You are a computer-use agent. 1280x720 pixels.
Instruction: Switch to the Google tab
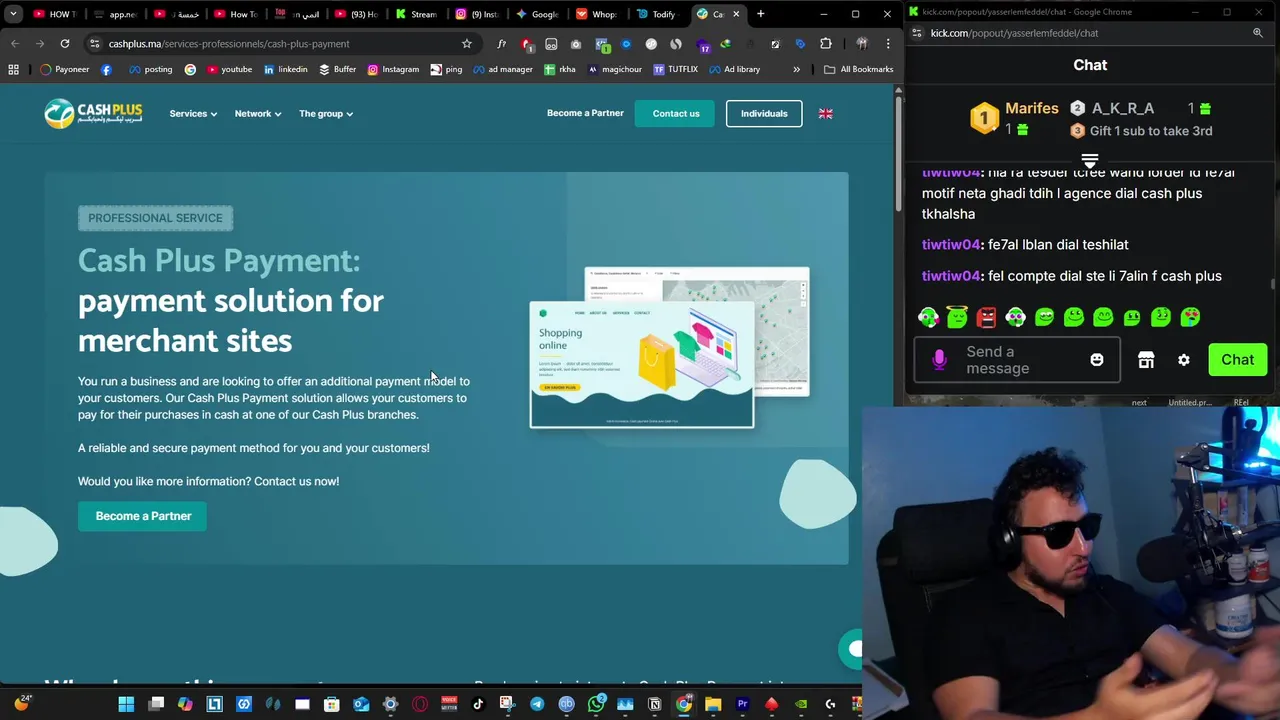coord(537,14)
